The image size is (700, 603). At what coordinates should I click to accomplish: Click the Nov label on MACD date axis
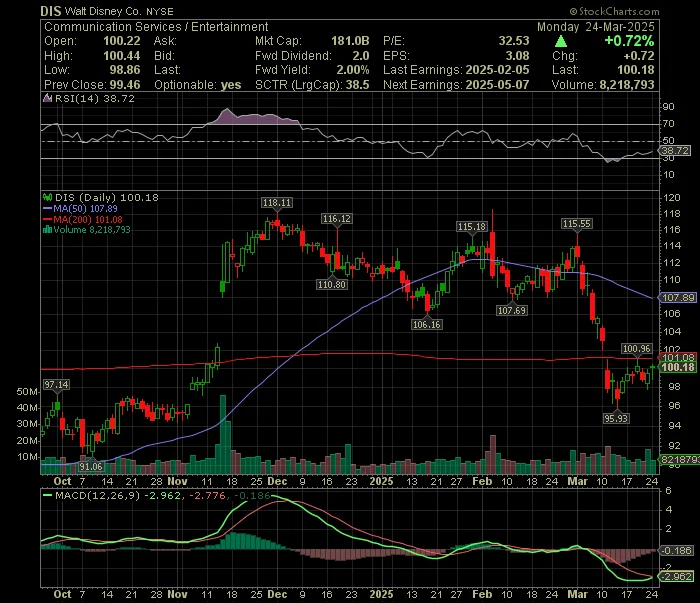[x=177, y=595]
